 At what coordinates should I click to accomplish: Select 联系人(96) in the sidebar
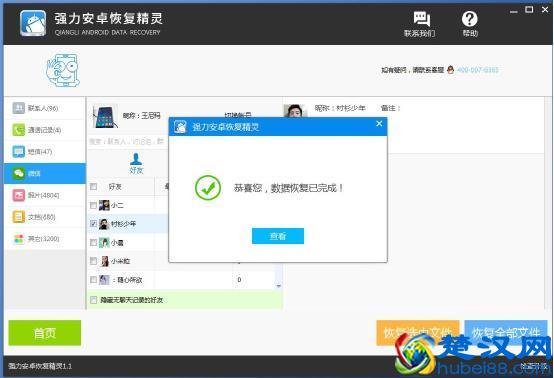tap(45, 108)
